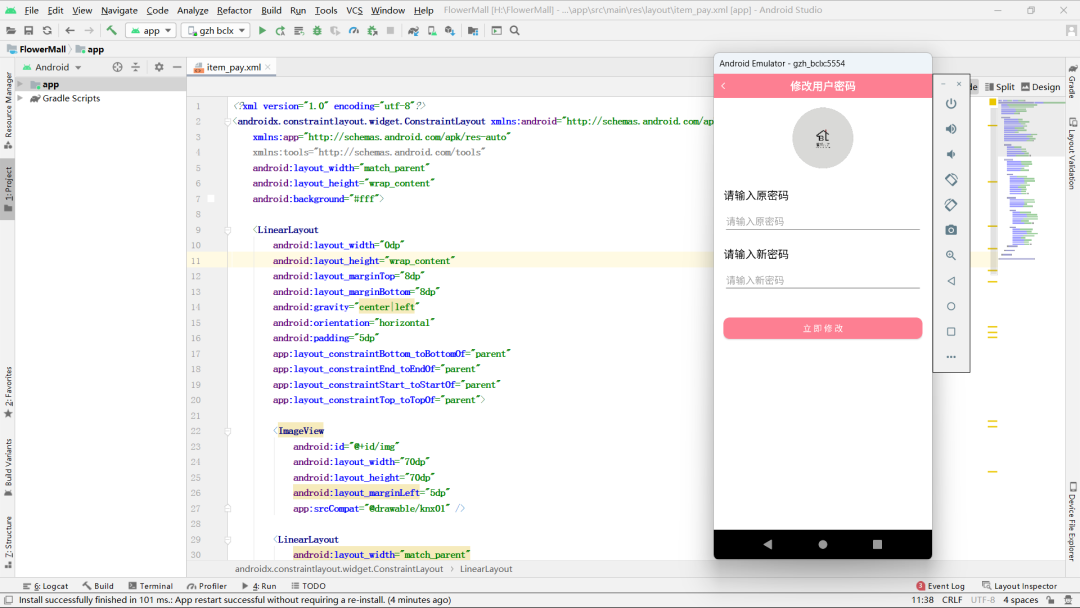Open project panel settings gear
The width and height of the screenshot is (1080, 608).
(158, 67)
